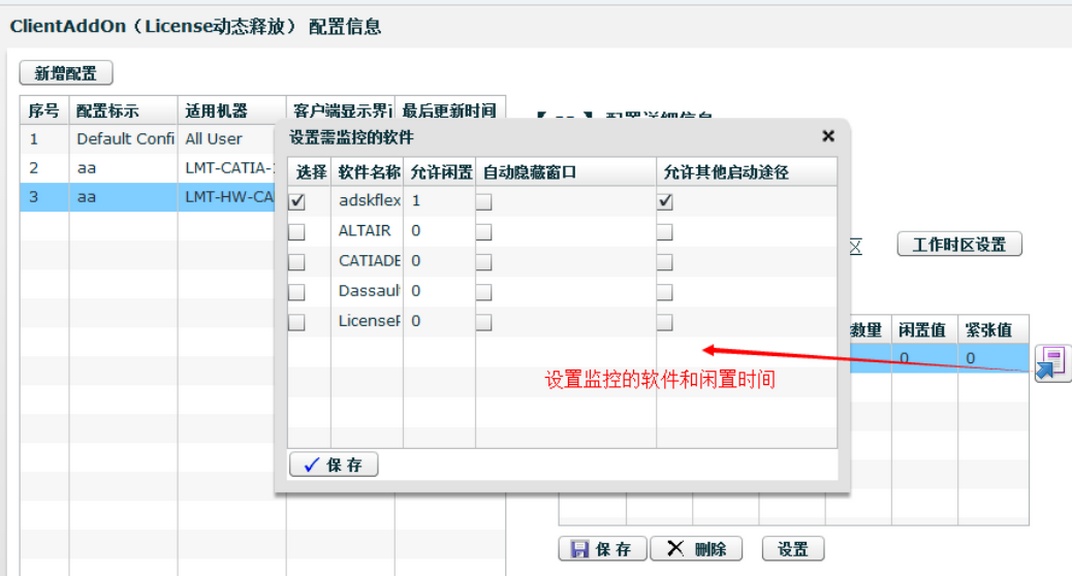1072x576 pixels.
Task: Uncheck 允许其他启动途径 for adskflex
Action: [x=665, y=201]
